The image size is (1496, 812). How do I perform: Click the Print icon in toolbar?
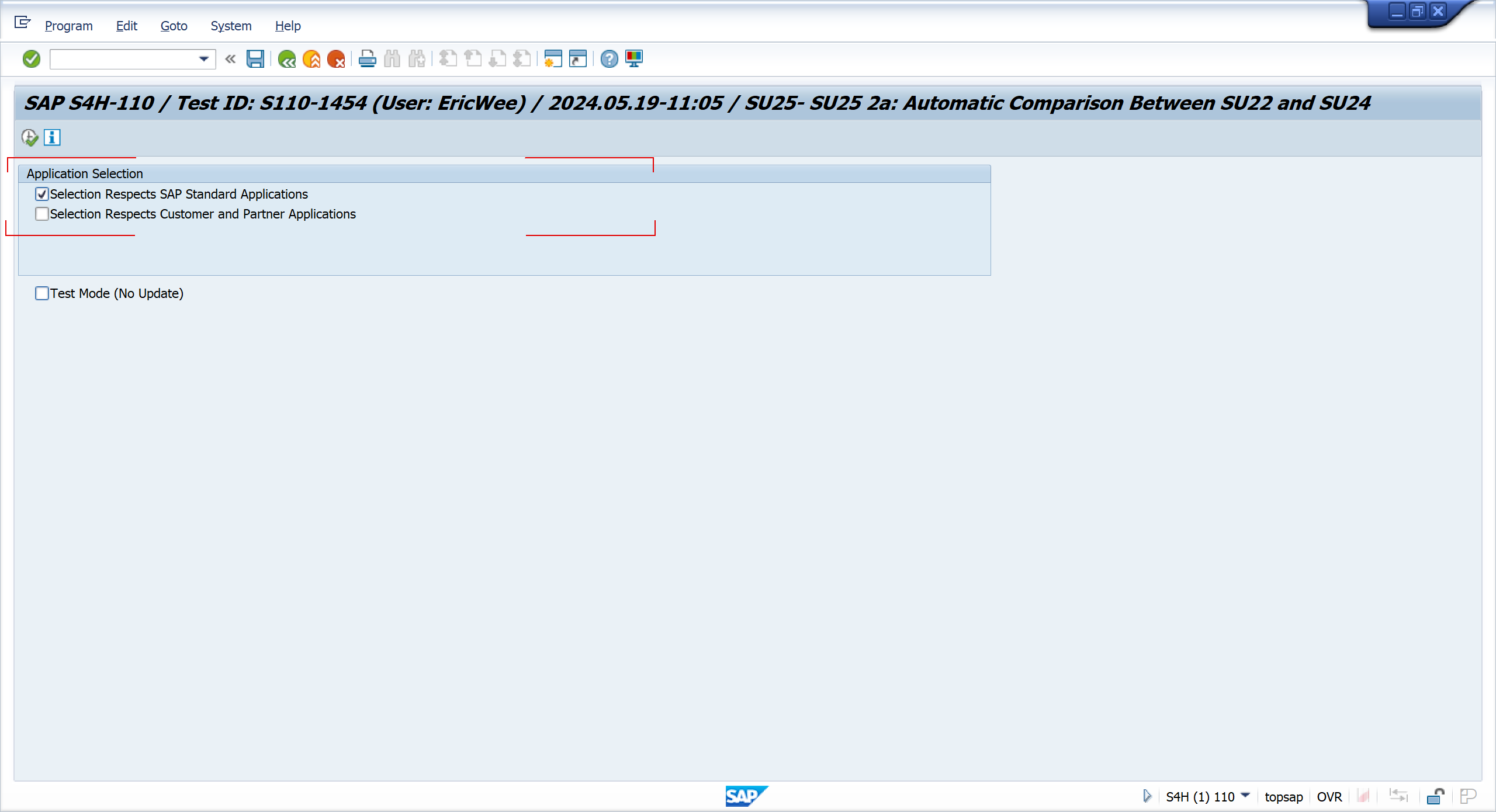367,59
